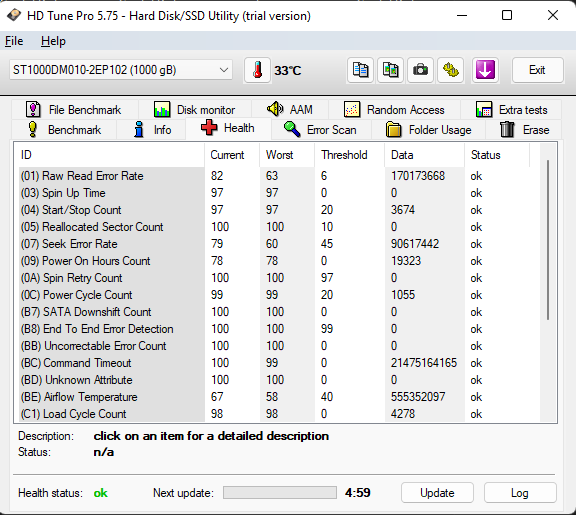
Task: Expand the ST1000DM010 drive selection dropdown
Action: [x=121, y=70]
